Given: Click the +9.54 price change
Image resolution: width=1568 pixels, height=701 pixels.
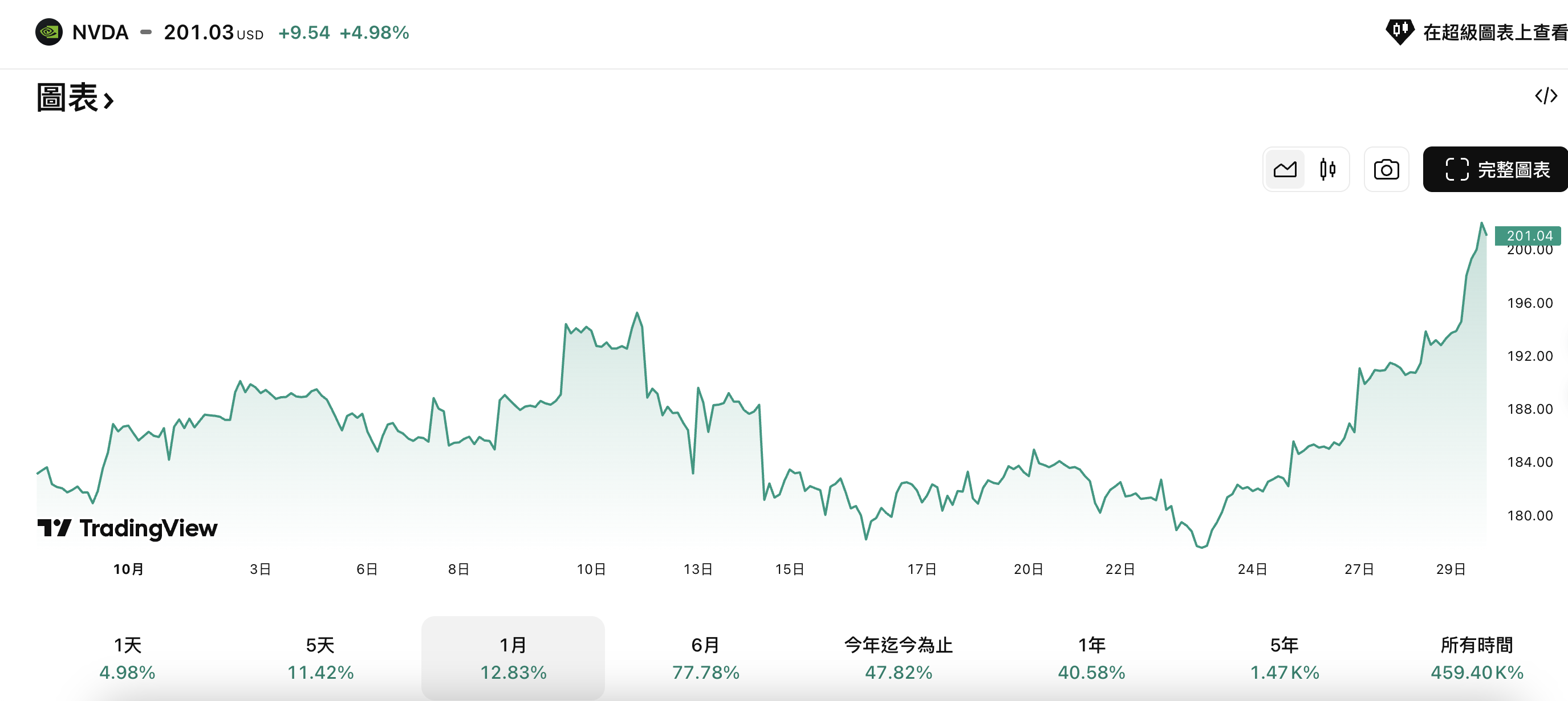Looking at the screenshot, I should tap(304, 33).
